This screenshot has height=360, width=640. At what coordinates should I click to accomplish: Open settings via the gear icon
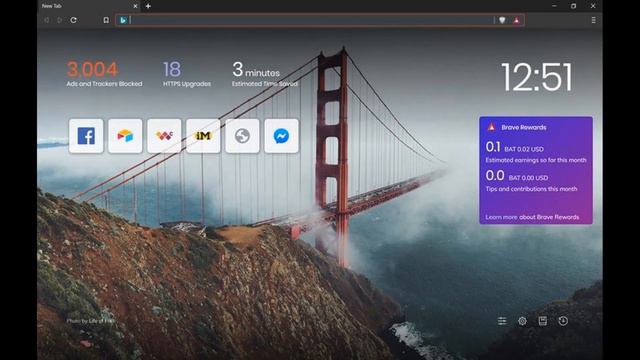[522, 321]
